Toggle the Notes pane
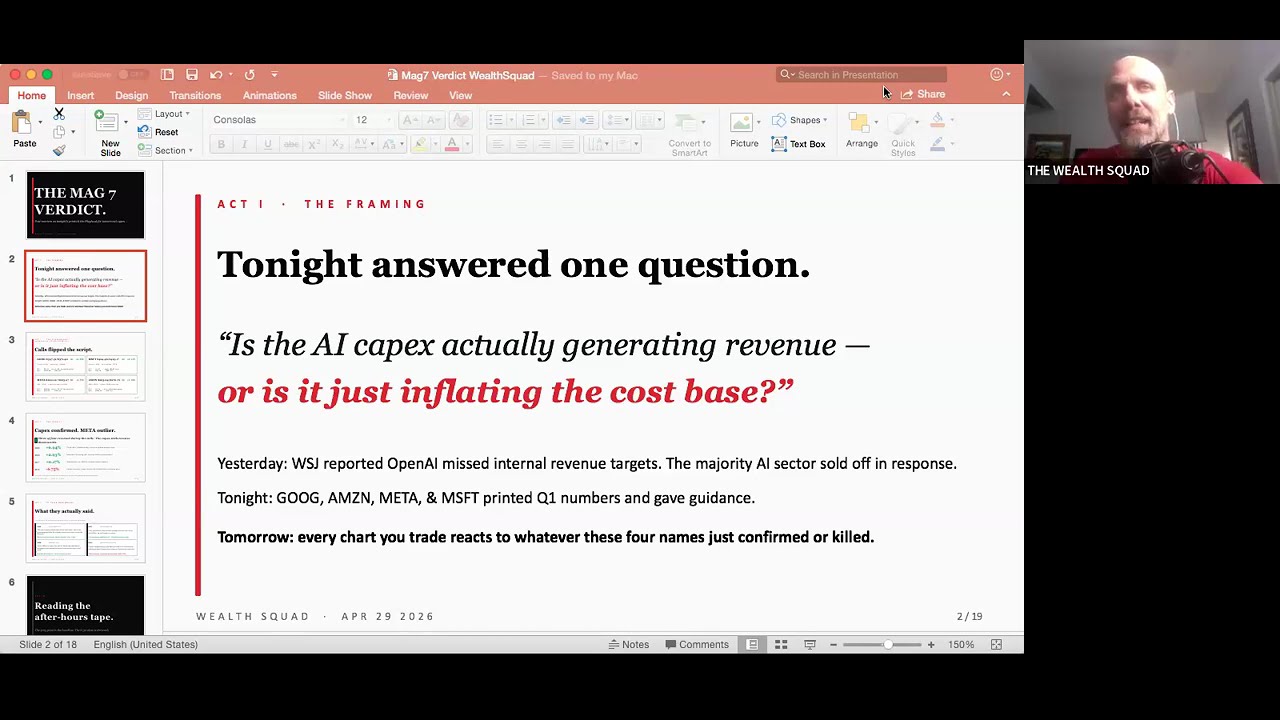Screen dimensions: 1280x720 (x=629, y=645)
